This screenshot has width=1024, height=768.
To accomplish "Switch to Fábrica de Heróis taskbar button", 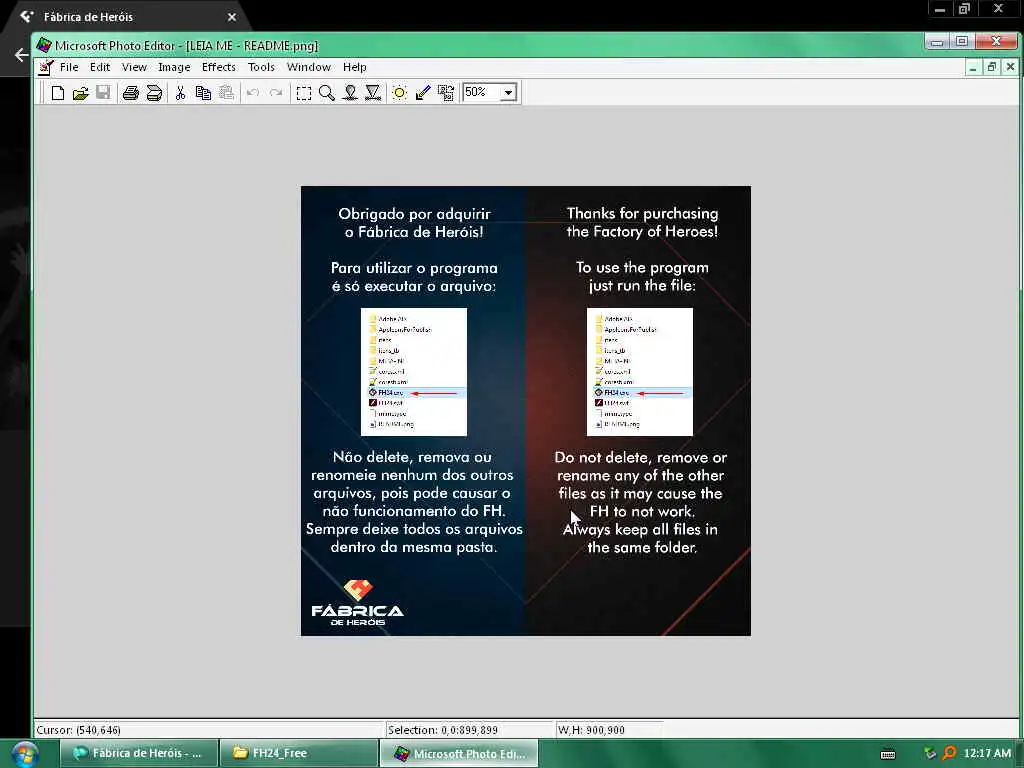I will 139,753.
